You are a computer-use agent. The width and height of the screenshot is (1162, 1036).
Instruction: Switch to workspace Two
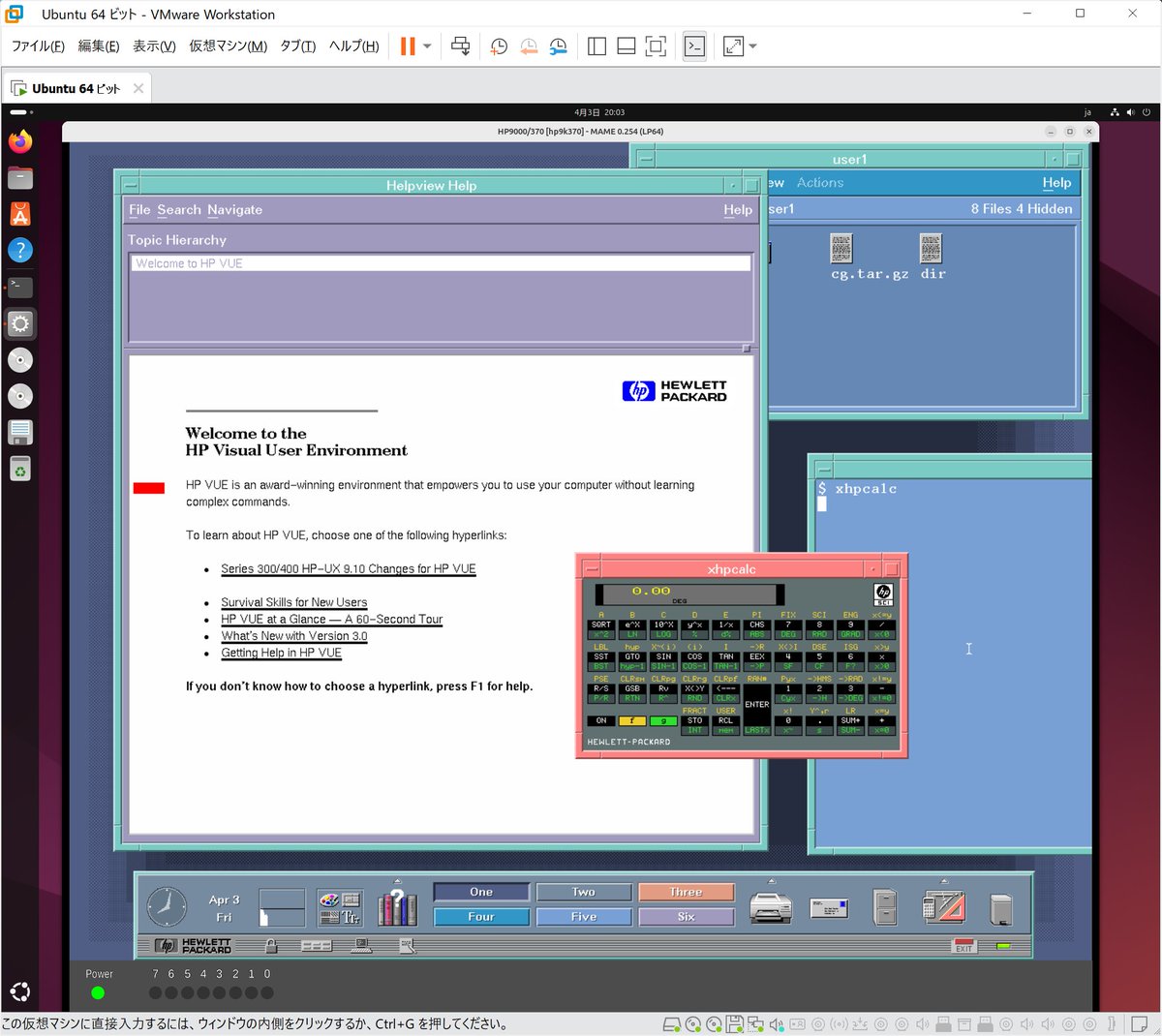[x=584, y=892]
